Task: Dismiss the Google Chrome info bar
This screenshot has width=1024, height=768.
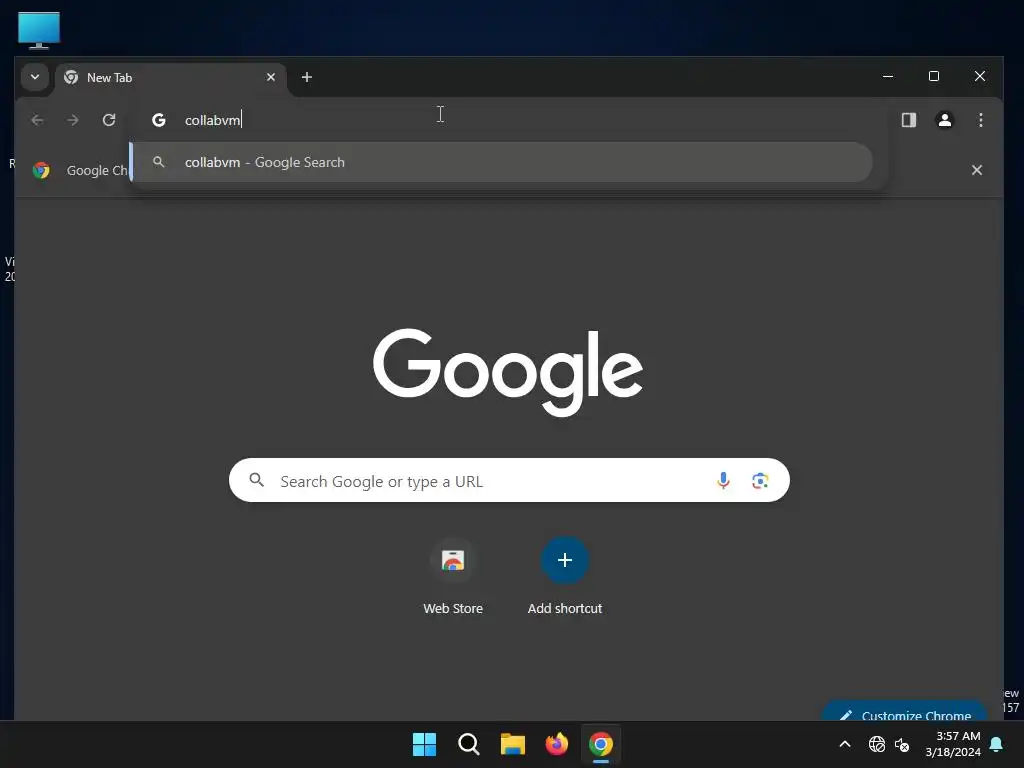Action: coord(976,170)
